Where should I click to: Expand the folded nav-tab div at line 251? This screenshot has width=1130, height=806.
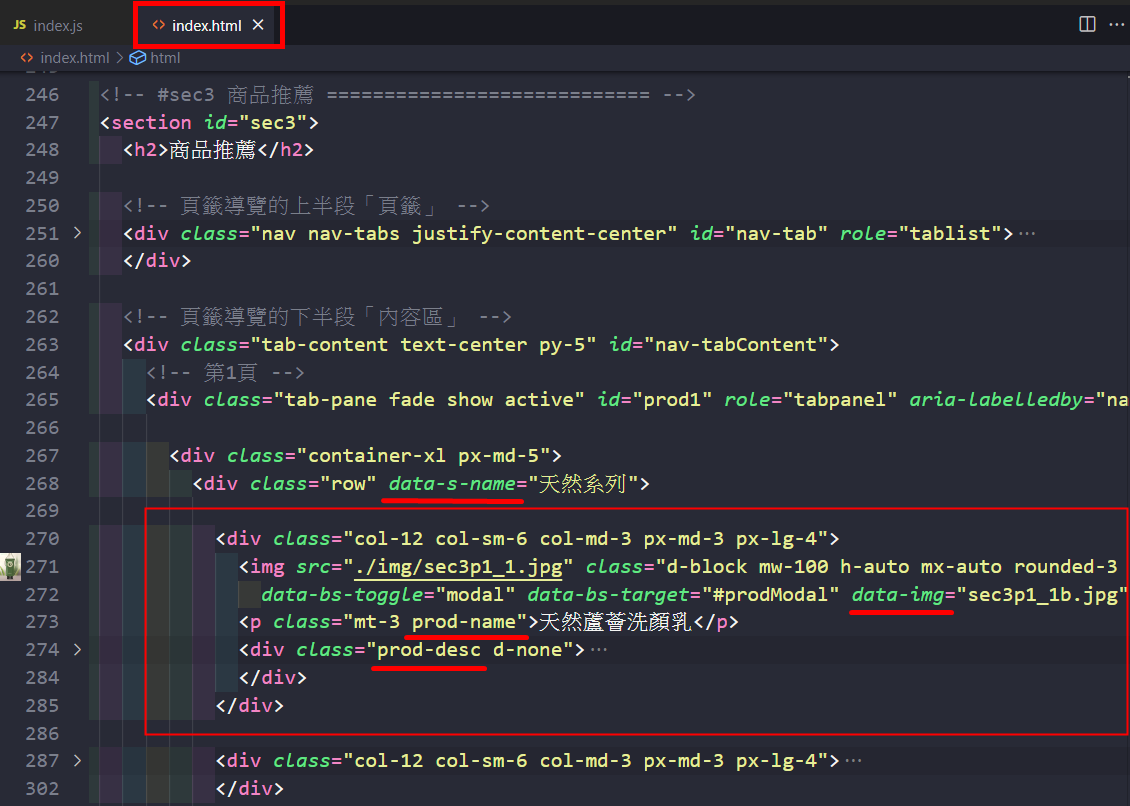(x=78, y=233)
